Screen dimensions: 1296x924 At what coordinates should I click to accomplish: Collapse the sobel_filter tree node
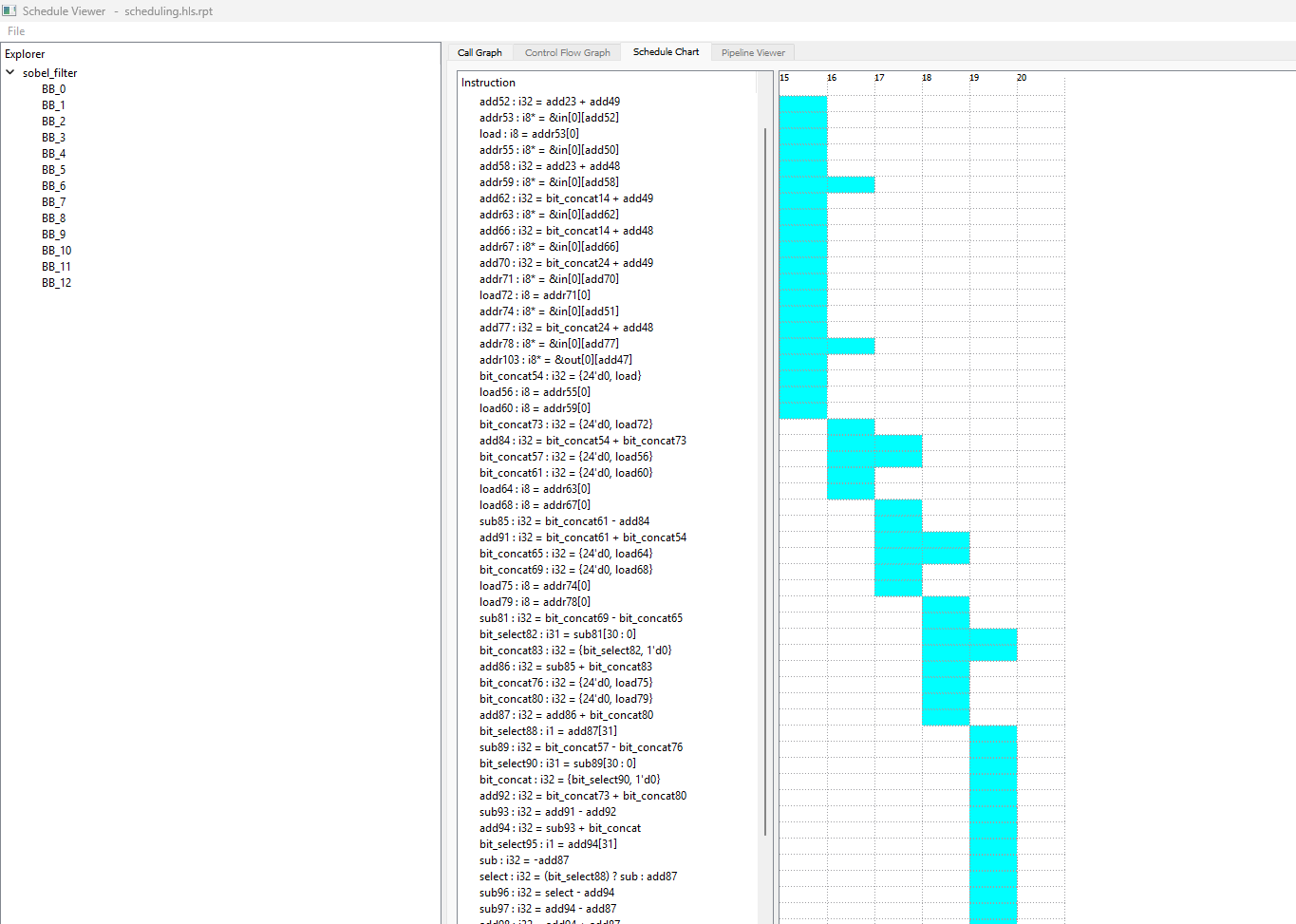[10, 72]
